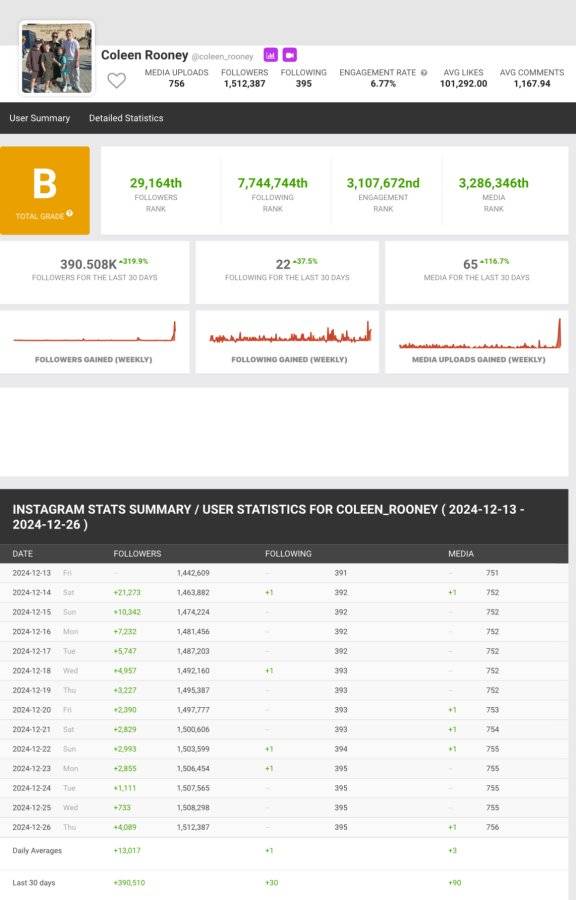Viewport: 576px width, 900px height.
Task: Click the 2024-12-20 date cell
Action: pos(32,709)
